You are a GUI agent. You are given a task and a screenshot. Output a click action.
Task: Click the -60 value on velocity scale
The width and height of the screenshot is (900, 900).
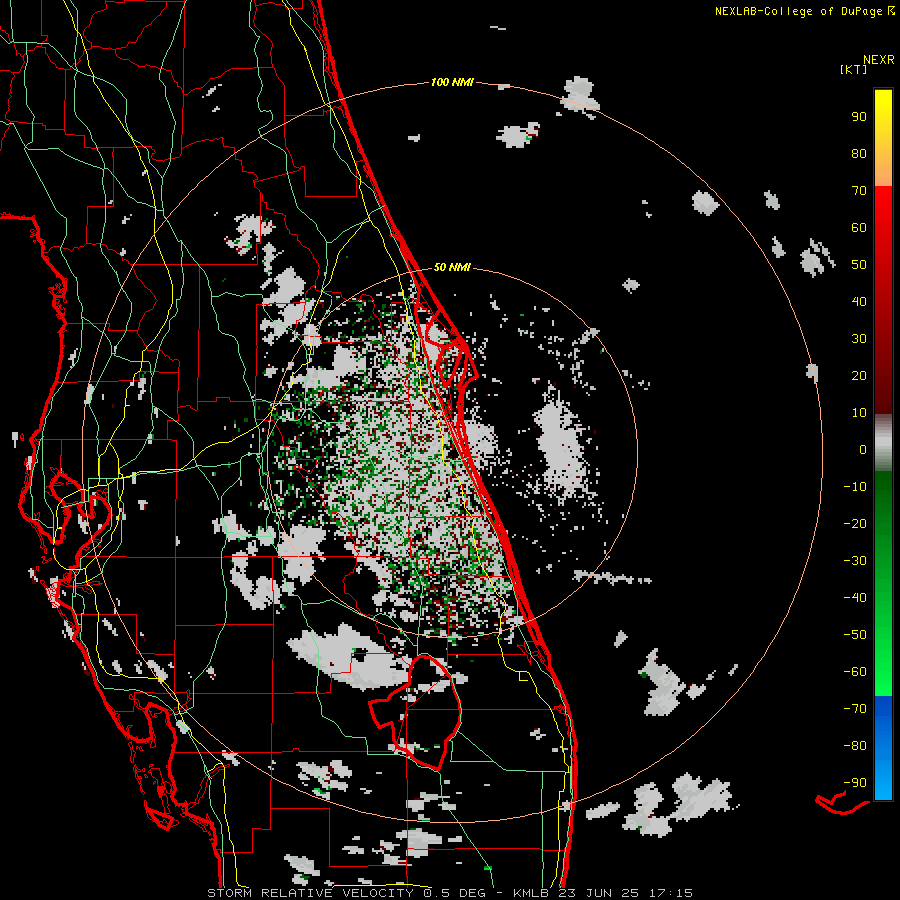tap(855, 672)
